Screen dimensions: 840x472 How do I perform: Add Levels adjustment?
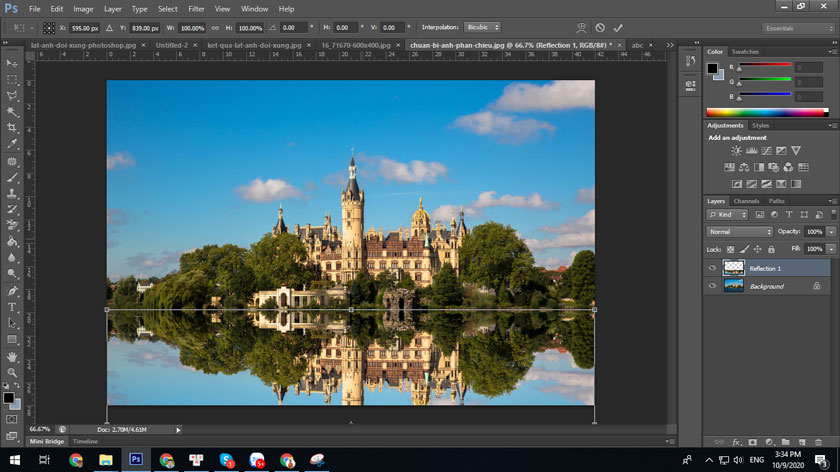pyautogui.click(x=752, y=151)
